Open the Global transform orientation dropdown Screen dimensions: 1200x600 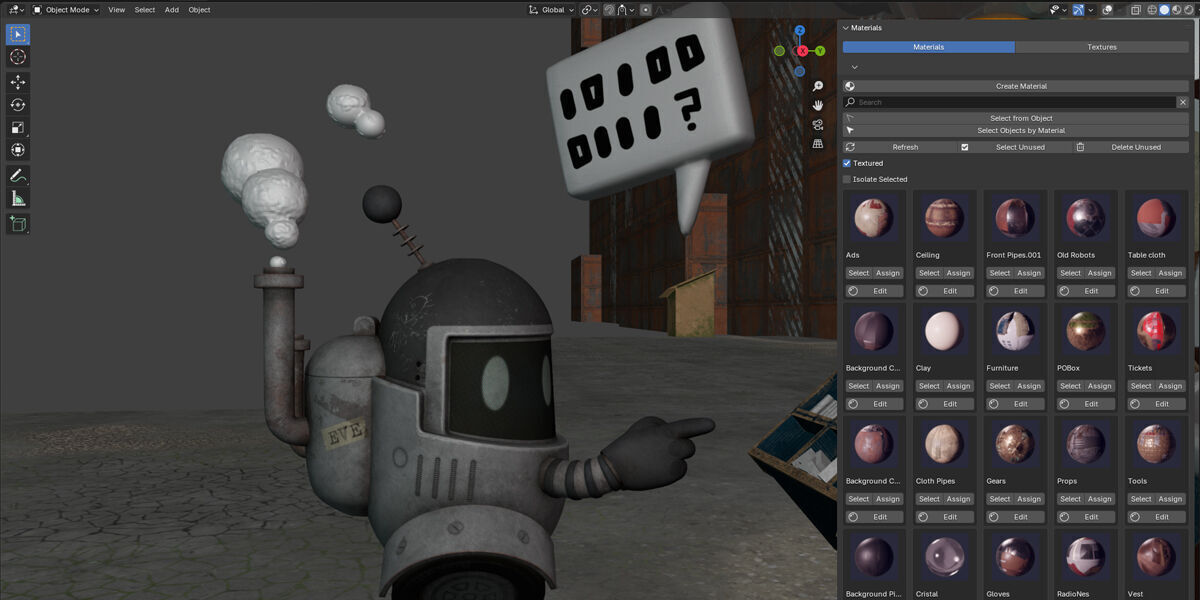point(551,9)
